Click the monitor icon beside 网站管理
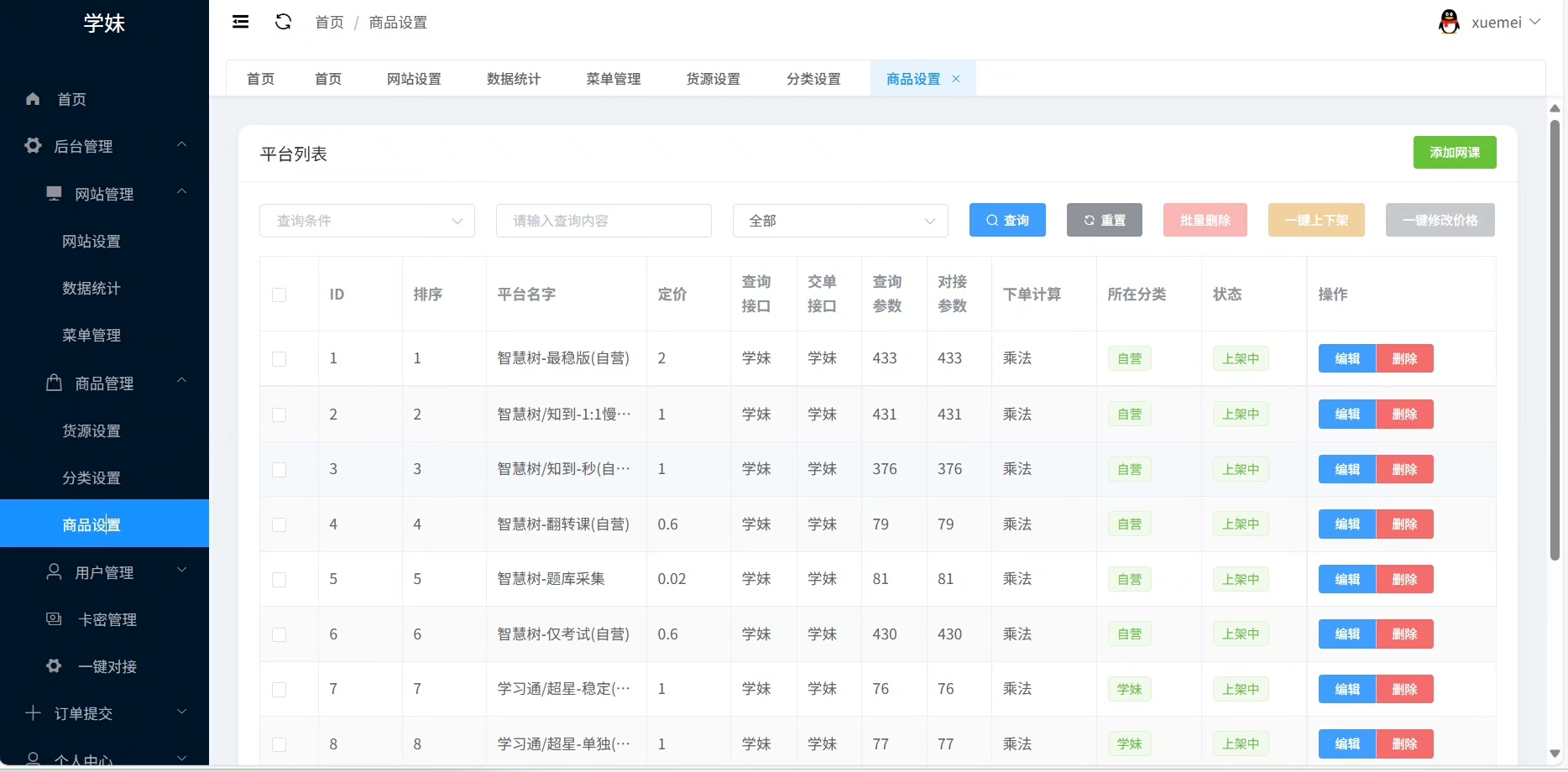The width and height of the screenshot is (1568, 772). 54,194
